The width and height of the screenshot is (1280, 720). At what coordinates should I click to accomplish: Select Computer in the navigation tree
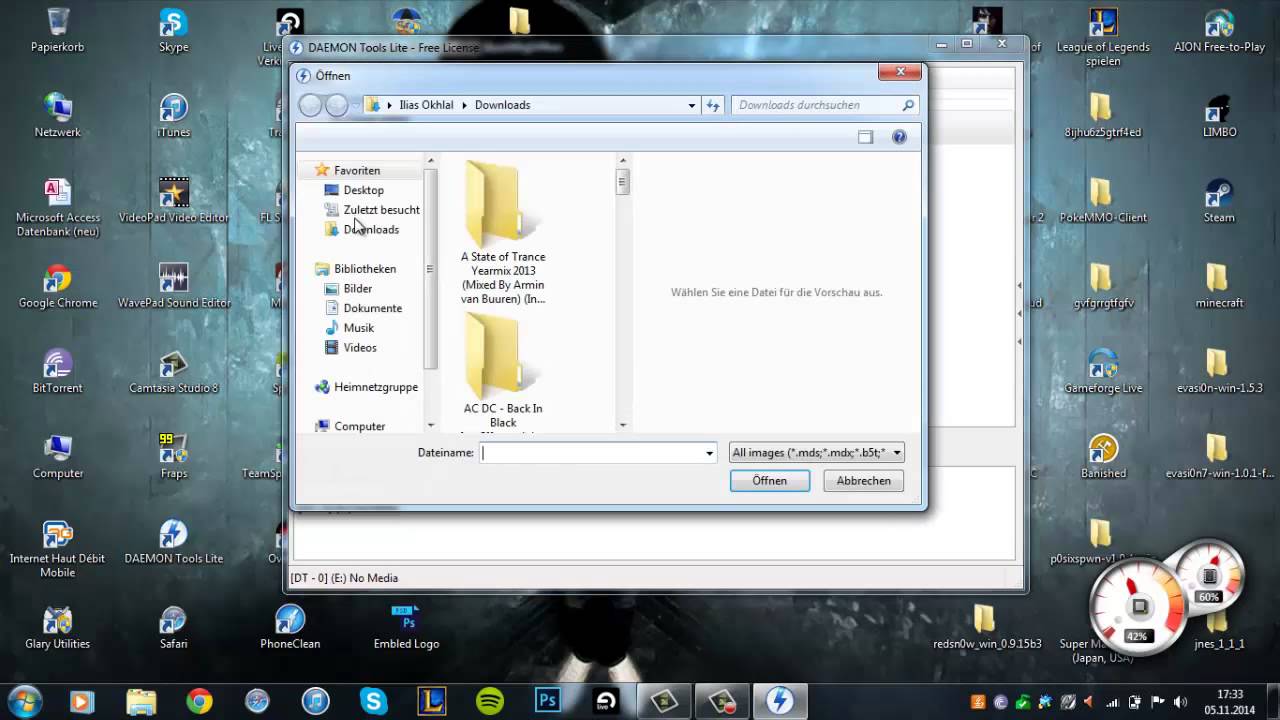click(350, 426)
